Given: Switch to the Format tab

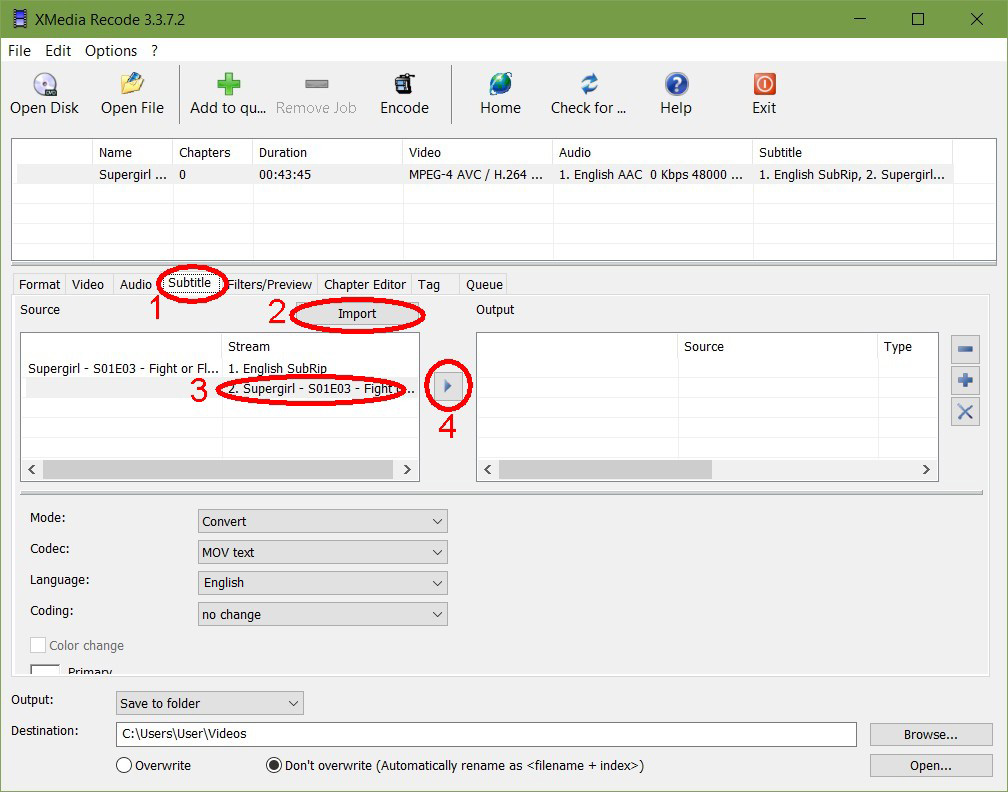Looking at the screenshot, I should (x=39, y=284).
